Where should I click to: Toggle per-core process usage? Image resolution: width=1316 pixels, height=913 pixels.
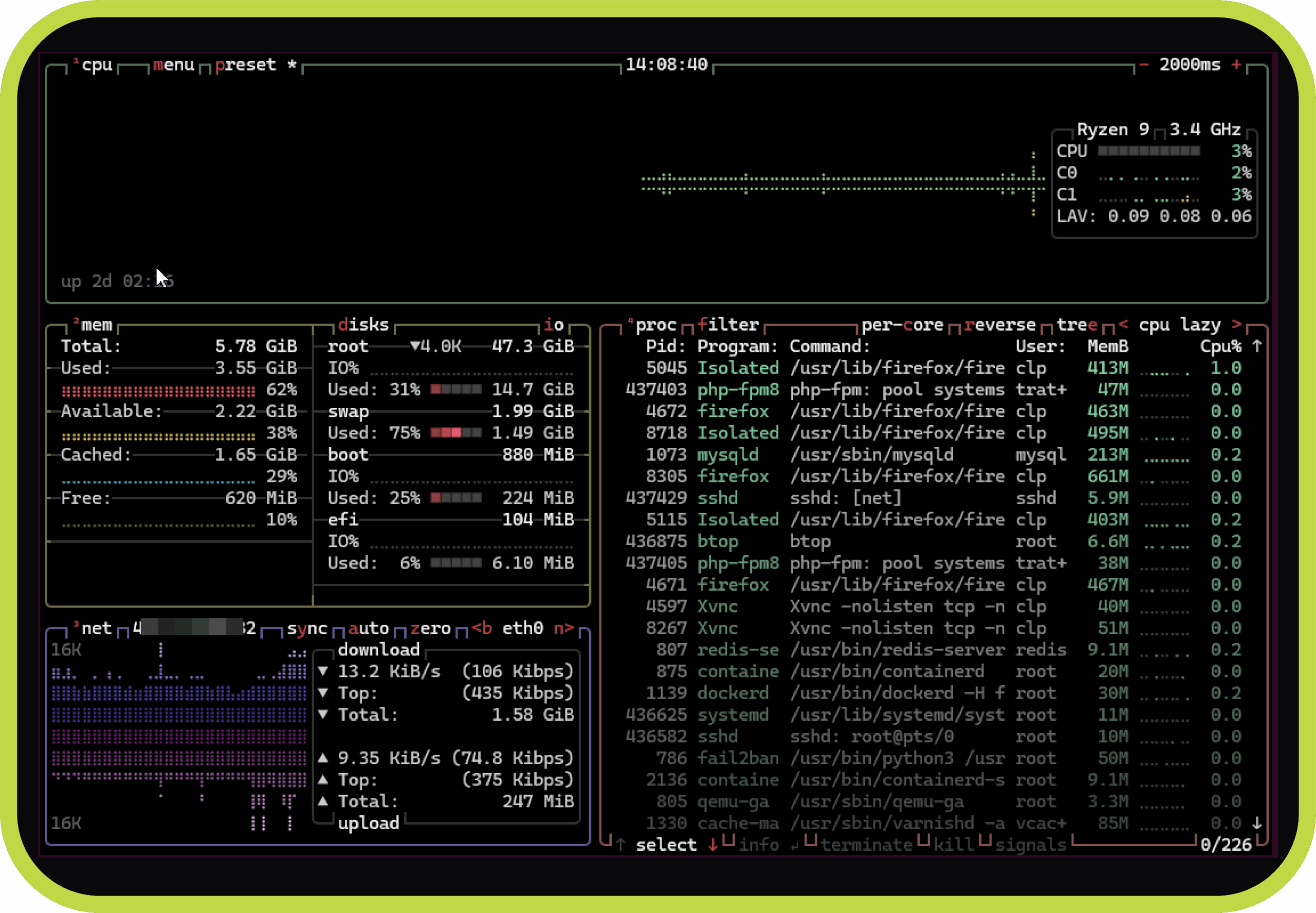coord(903,325)
